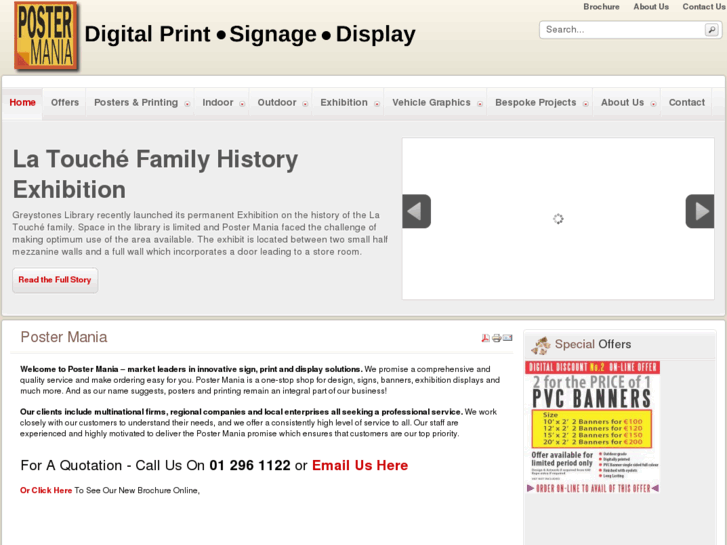Open Vehicle Graphics menu item

coord(431,103)
